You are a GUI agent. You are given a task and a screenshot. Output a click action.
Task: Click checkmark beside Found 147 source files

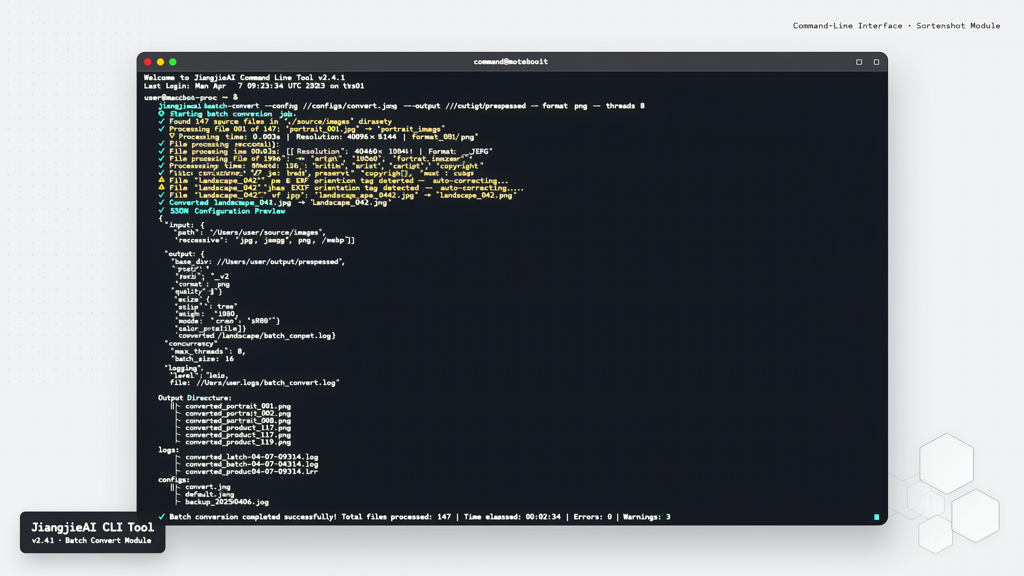161,121
